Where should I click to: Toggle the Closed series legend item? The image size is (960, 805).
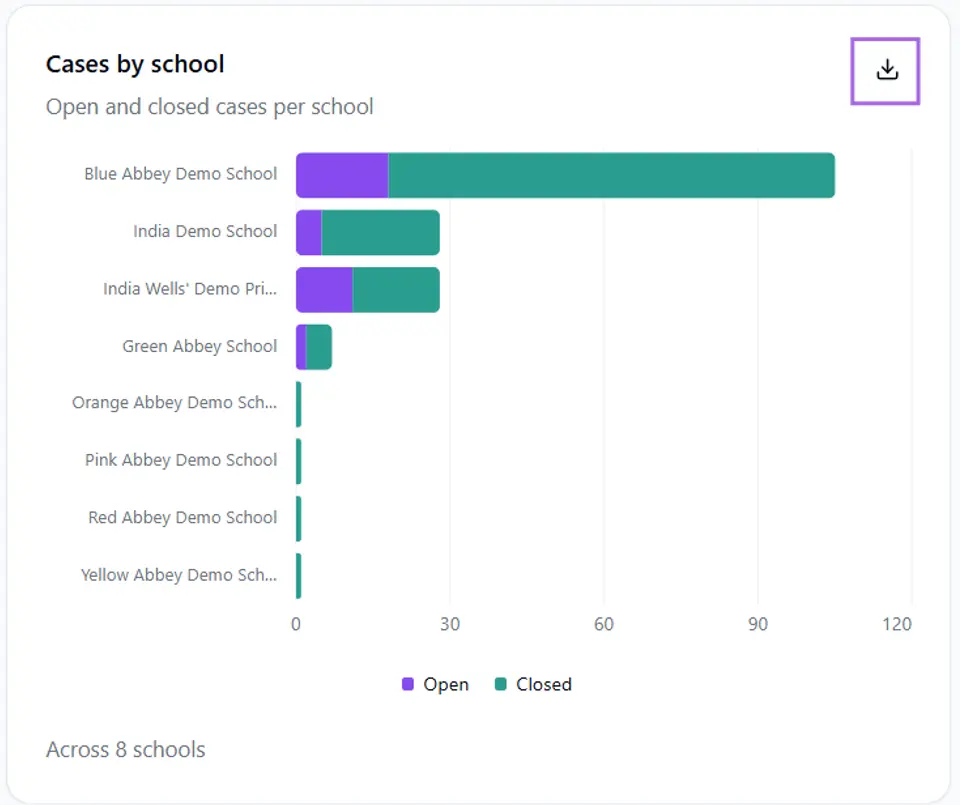533,684
